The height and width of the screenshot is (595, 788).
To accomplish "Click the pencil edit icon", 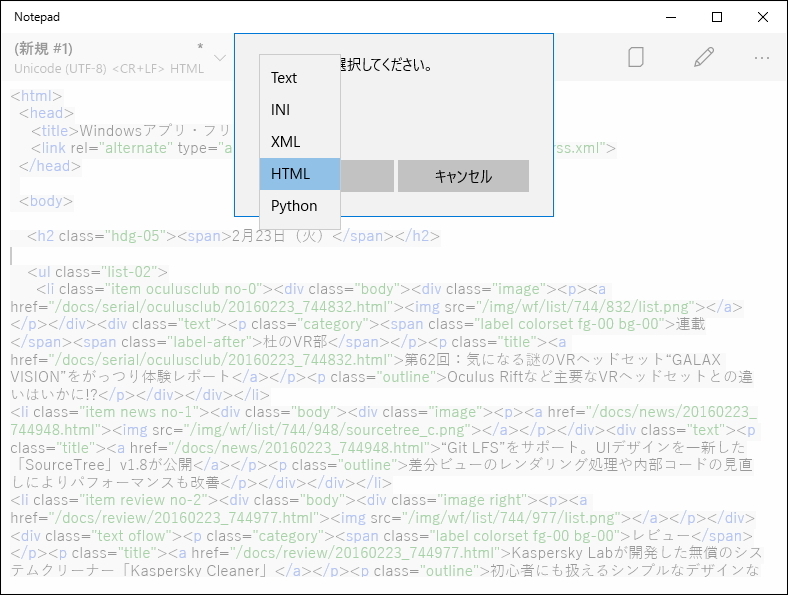I will point(704,57).
